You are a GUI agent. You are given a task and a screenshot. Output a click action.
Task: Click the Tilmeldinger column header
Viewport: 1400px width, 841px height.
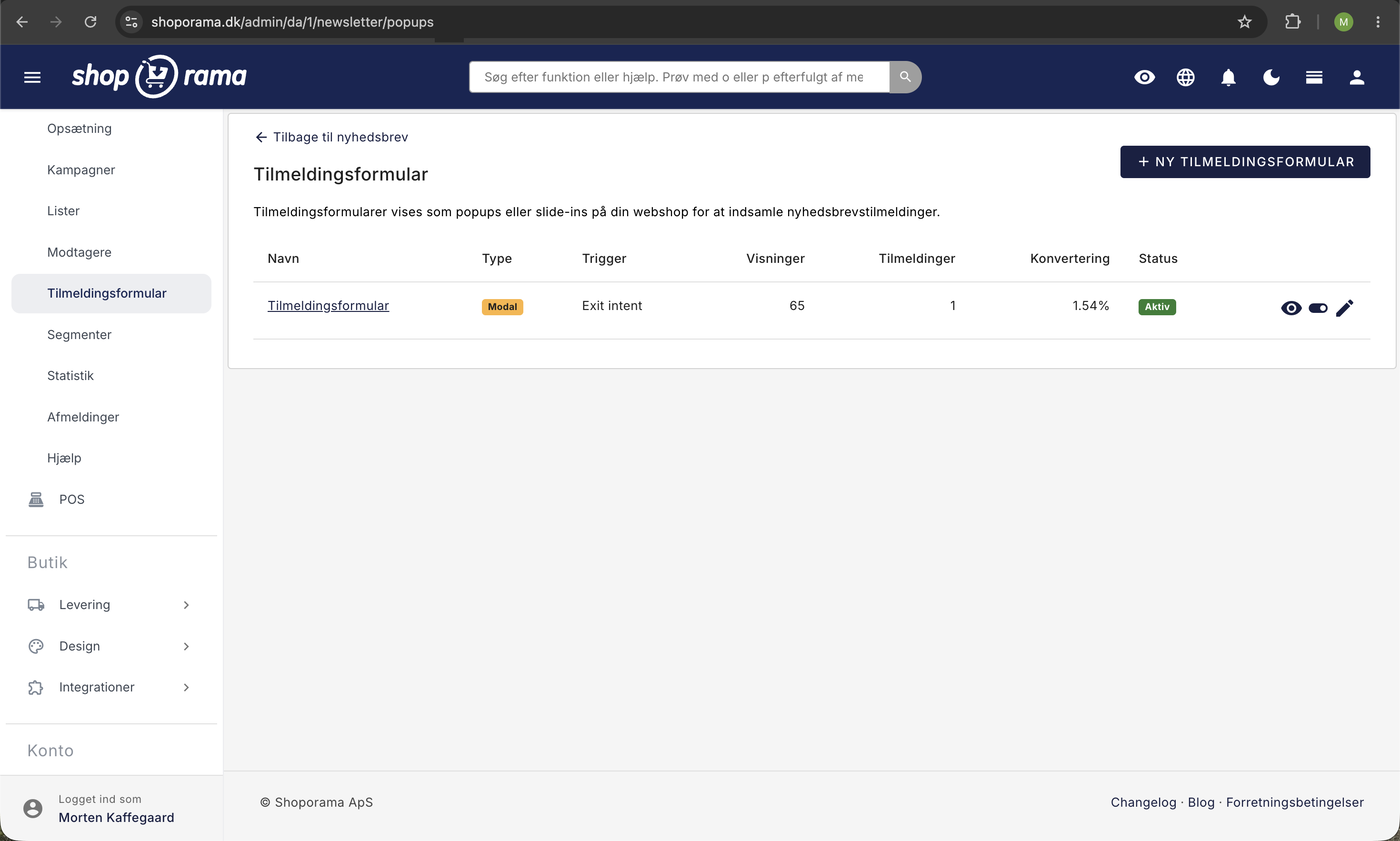(917, 258)
